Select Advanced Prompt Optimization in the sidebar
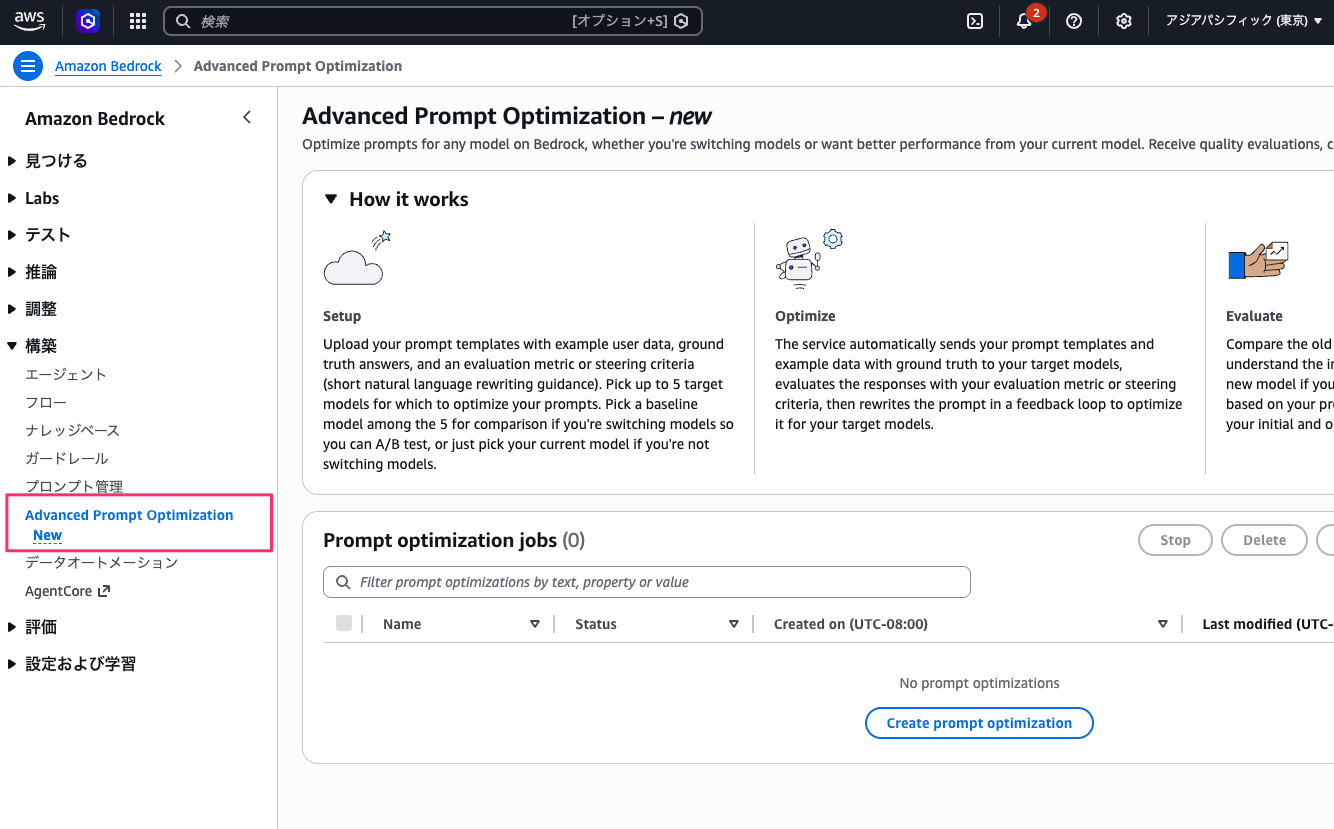The height and width of the screenshot is (829, 1334). pos(129,515)
